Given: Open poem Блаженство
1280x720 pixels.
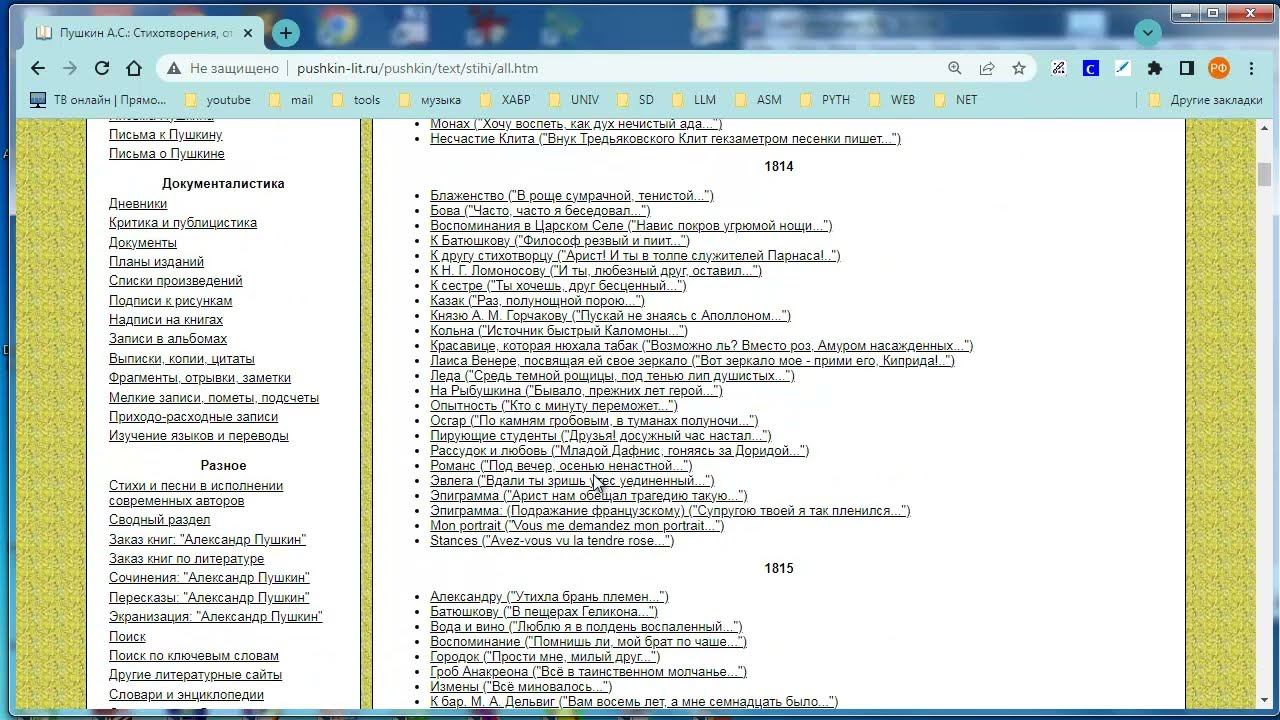Looking at the screenshot, I should pyautogui.click(x=572, y=196).
